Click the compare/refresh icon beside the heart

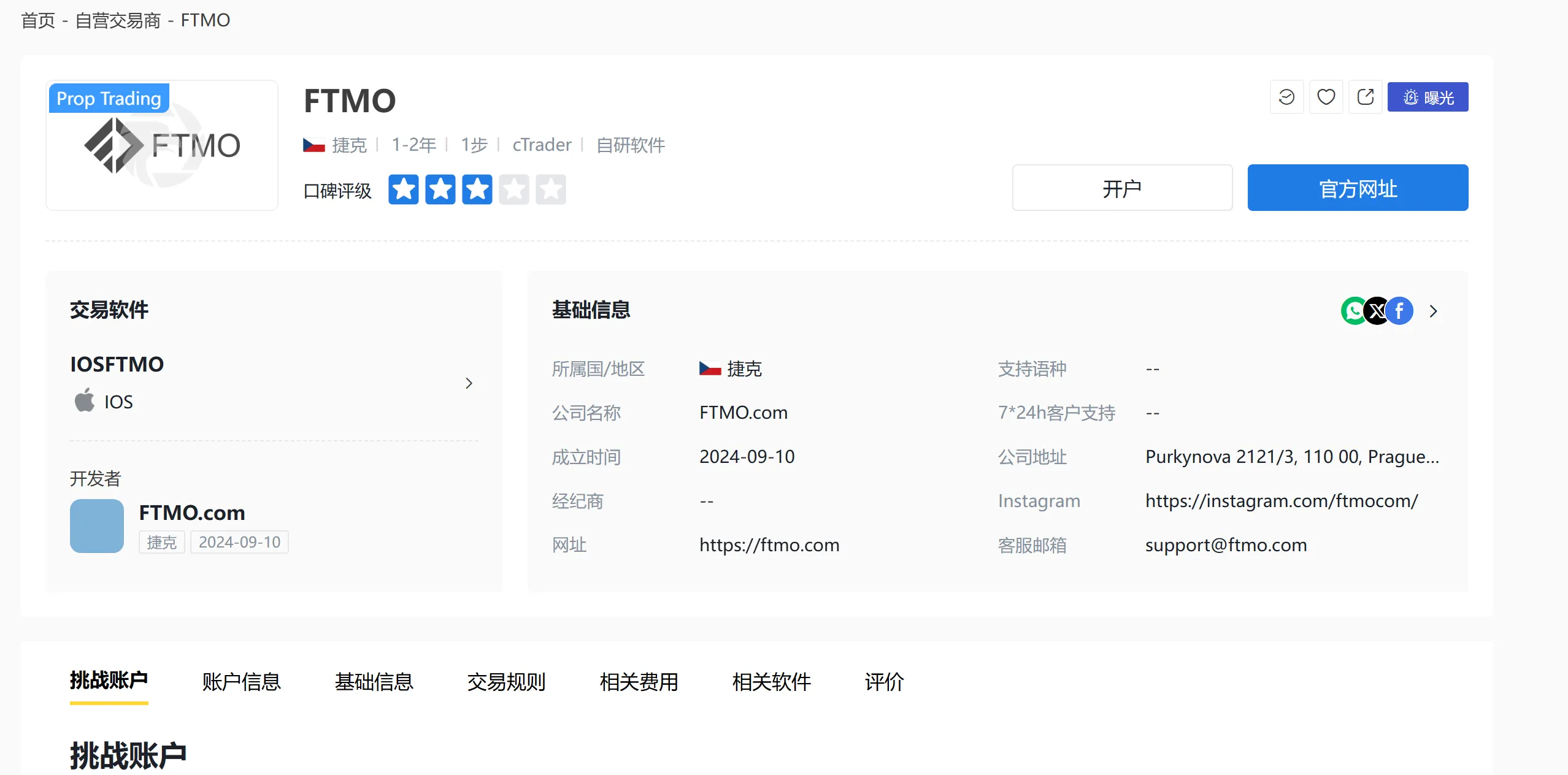point(1286,97)
